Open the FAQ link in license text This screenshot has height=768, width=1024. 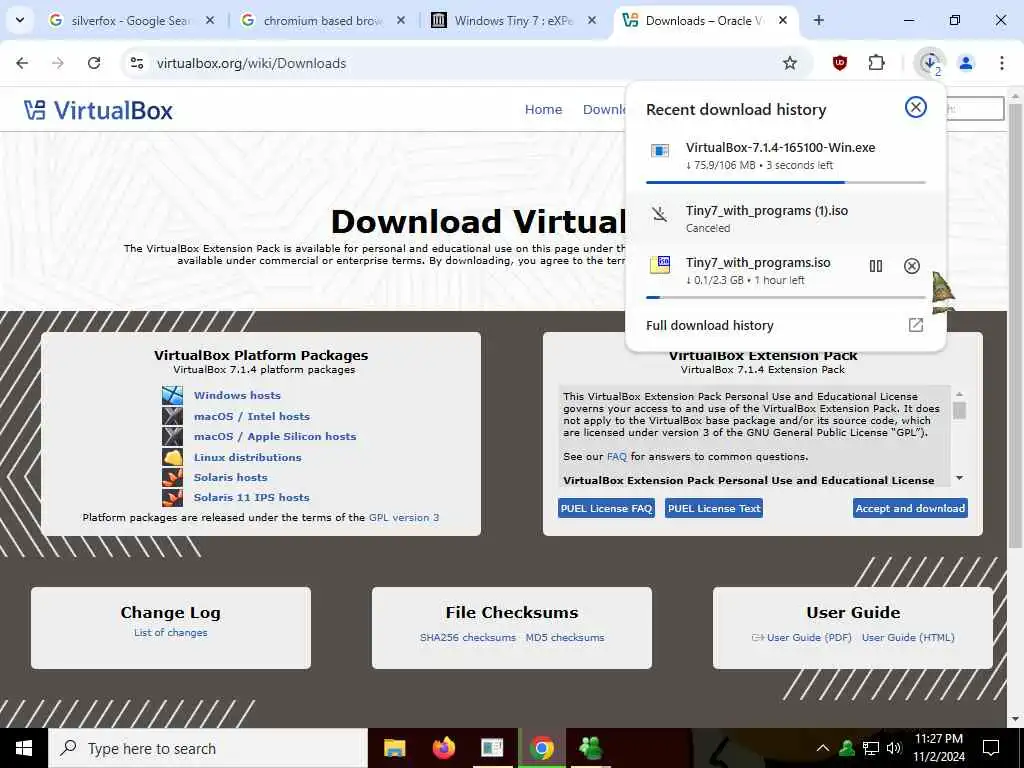616,456
